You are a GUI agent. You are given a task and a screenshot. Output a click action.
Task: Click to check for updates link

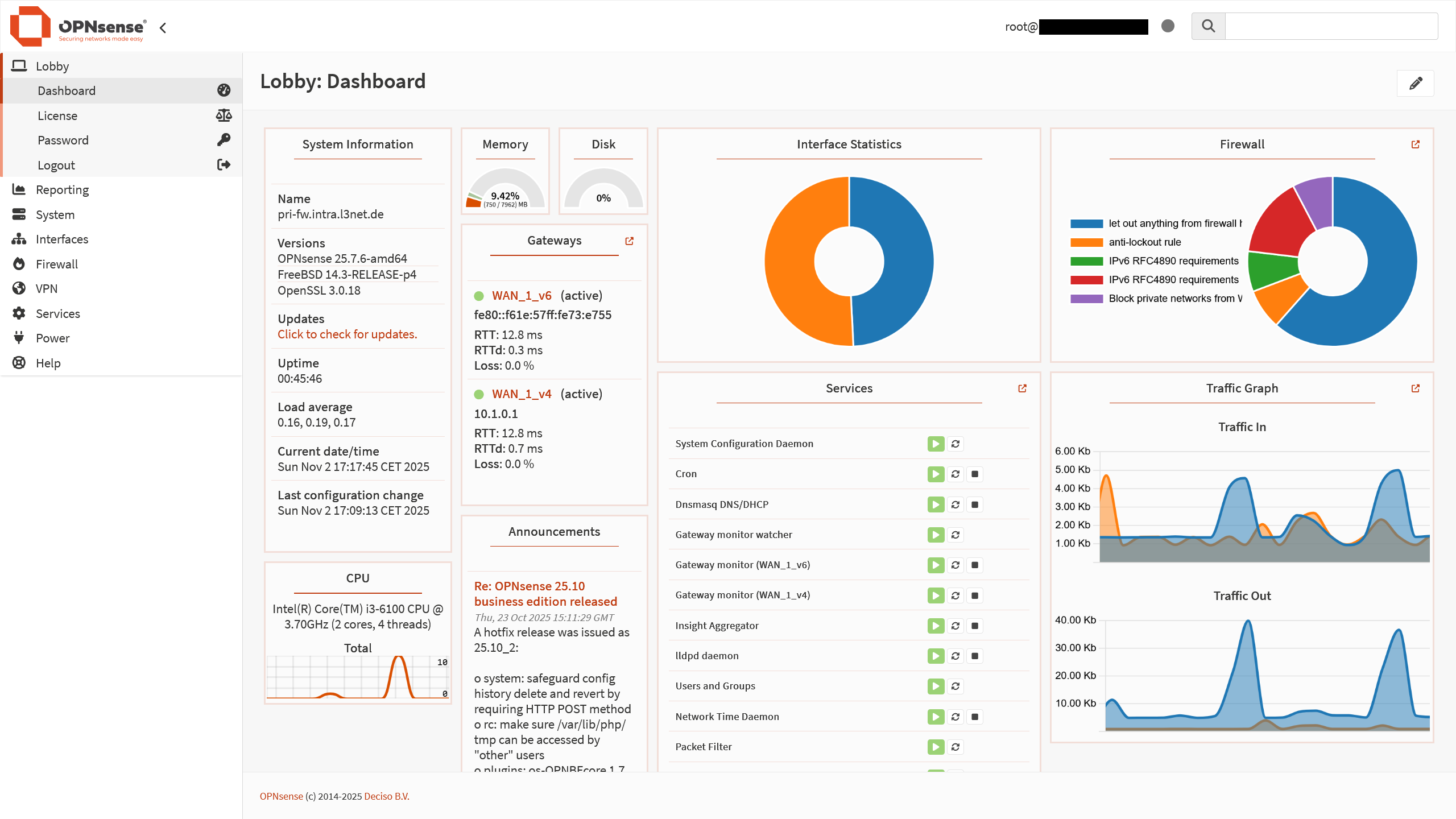[x=347, y=334]
